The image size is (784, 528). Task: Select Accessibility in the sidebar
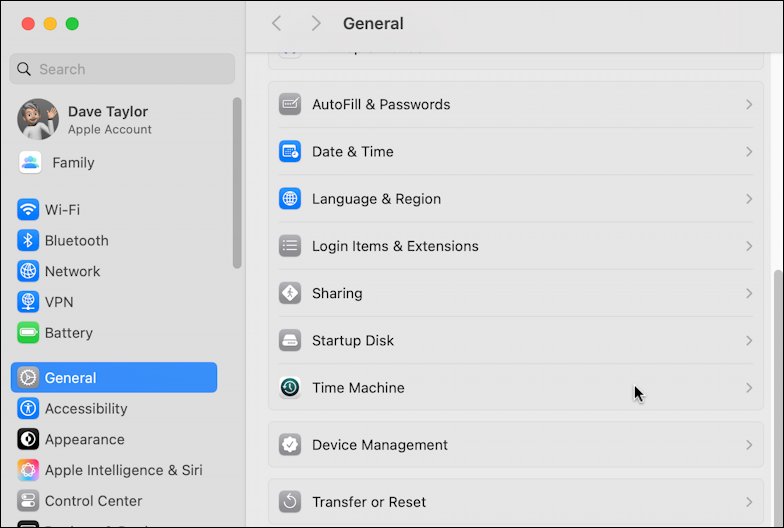point(114,408)
